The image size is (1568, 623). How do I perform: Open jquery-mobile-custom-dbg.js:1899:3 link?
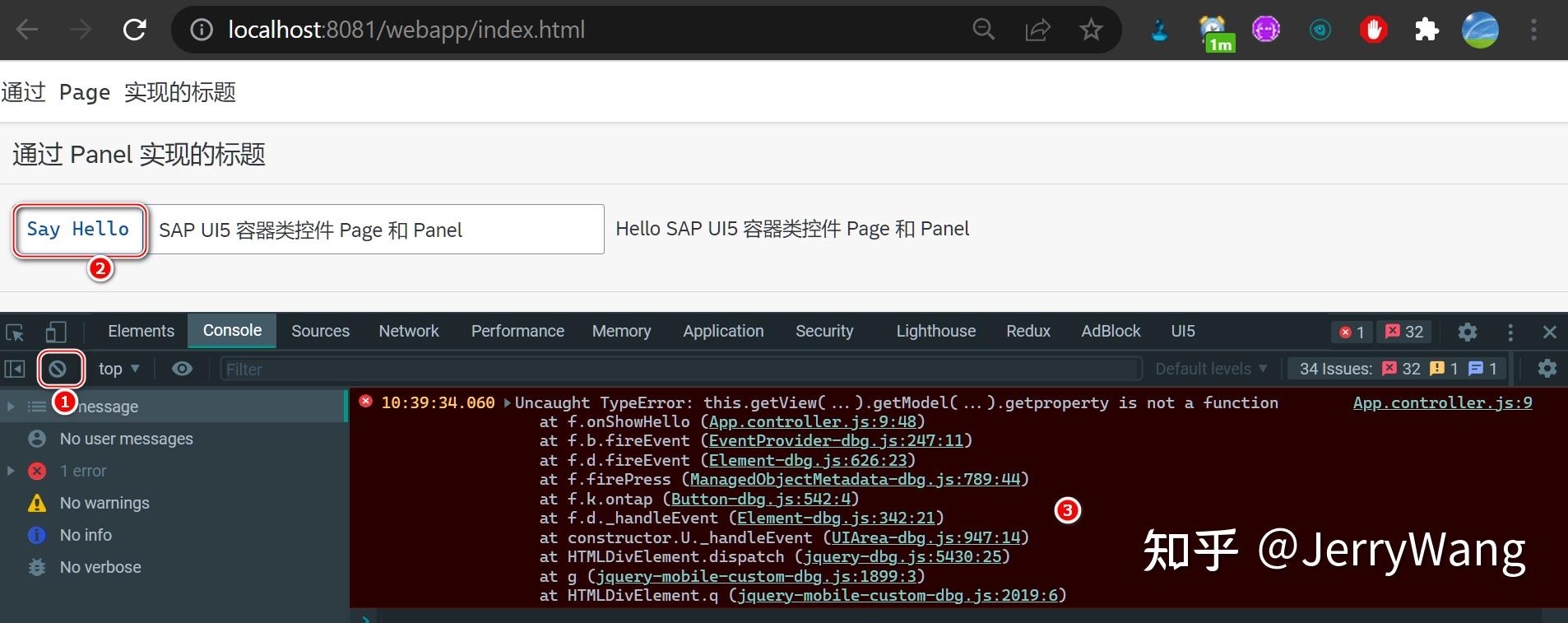tap(756, 576)
